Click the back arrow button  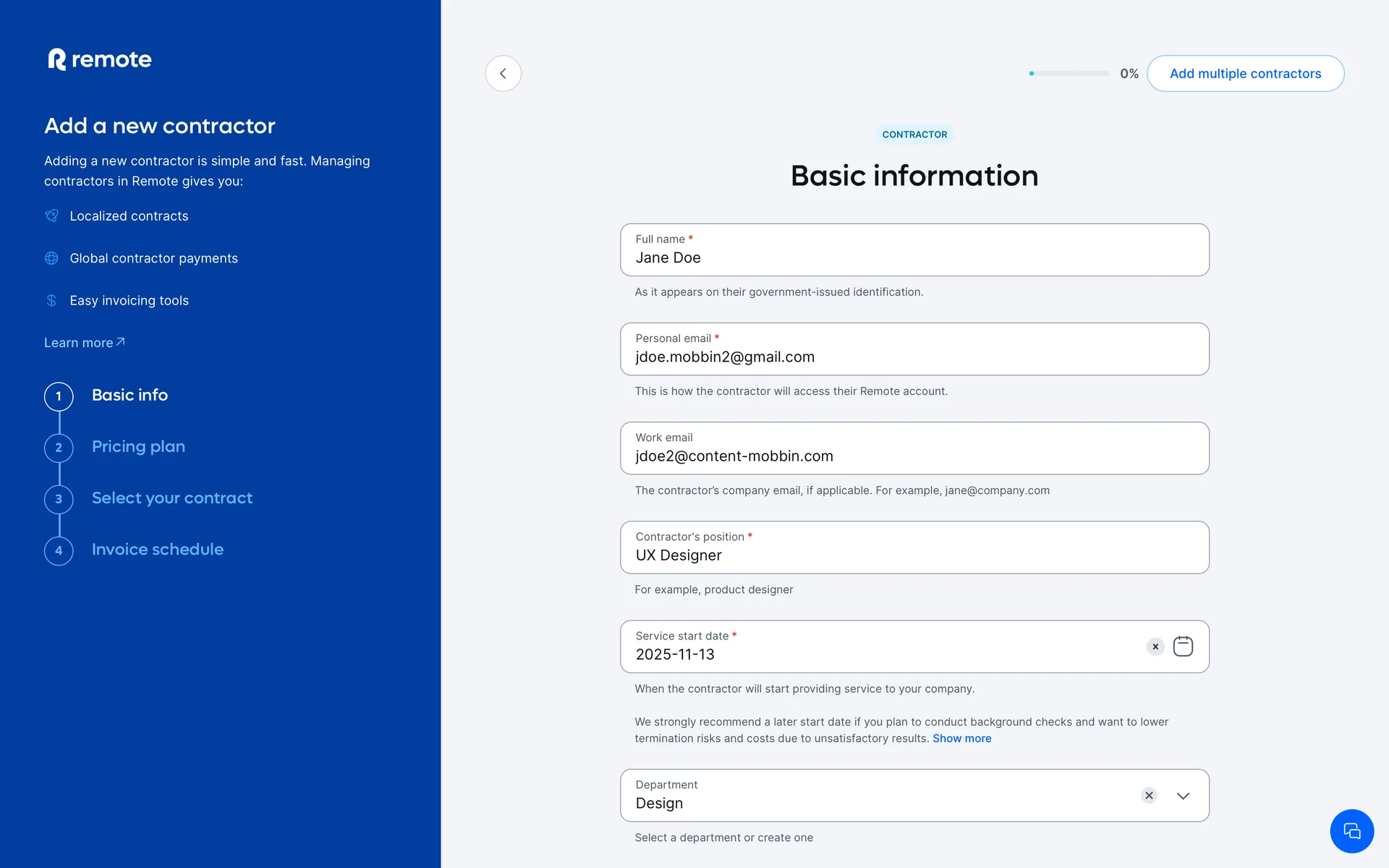(503, 74)
